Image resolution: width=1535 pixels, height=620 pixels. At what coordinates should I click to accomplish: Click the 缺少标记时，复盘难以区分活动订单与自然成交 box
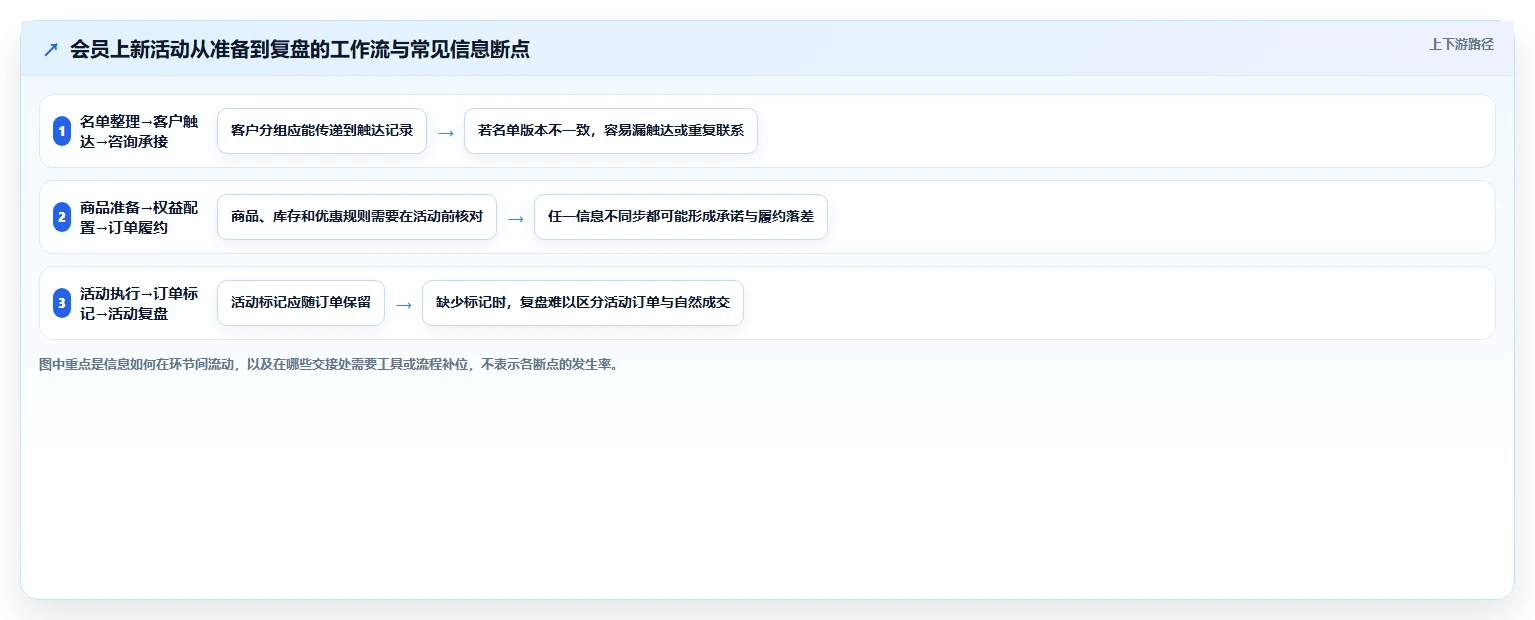pyautogui.click(x=583, y=303)
